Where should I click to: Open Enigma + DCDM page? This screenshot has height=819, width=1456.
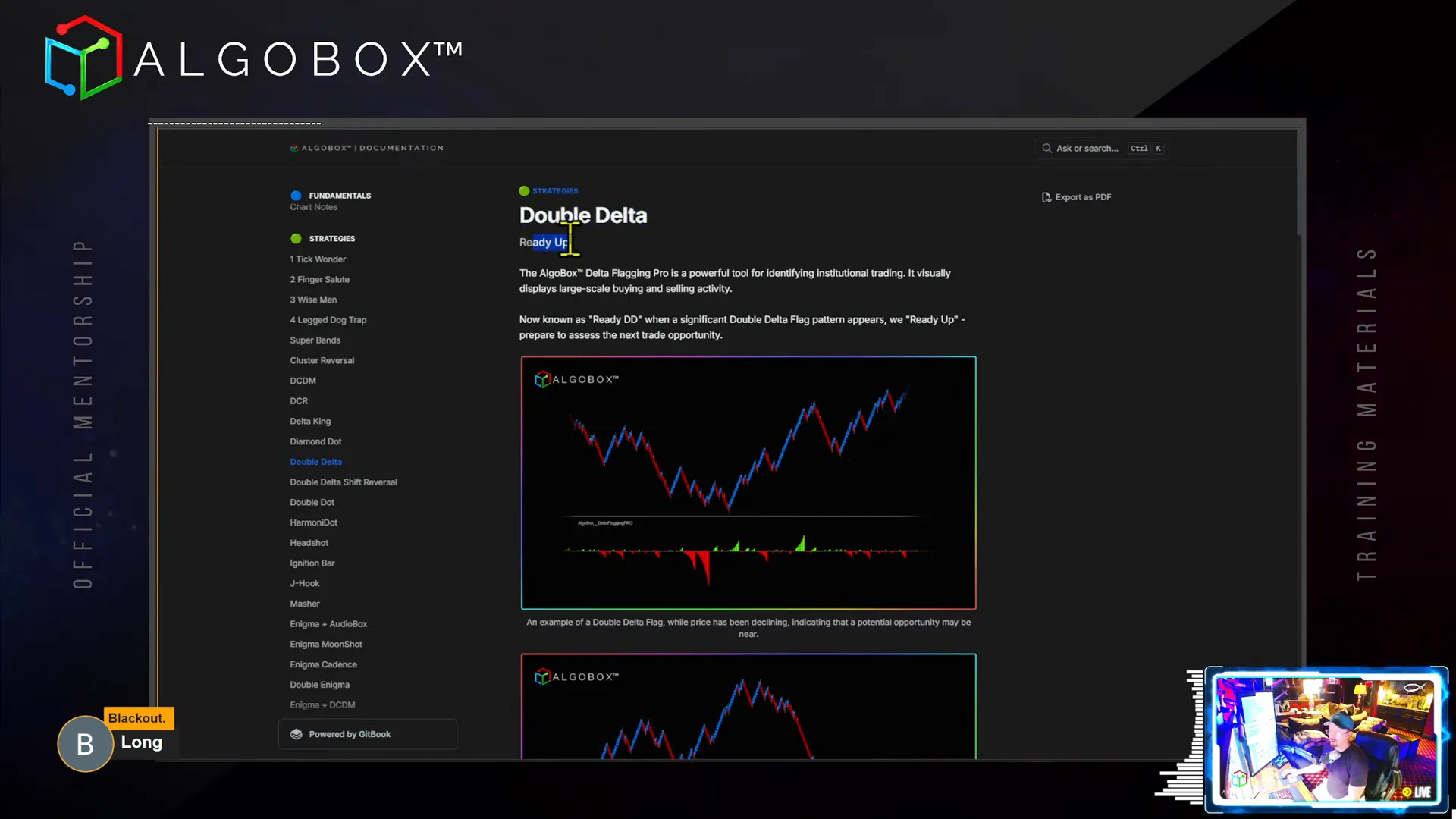(x=322, y=705)
